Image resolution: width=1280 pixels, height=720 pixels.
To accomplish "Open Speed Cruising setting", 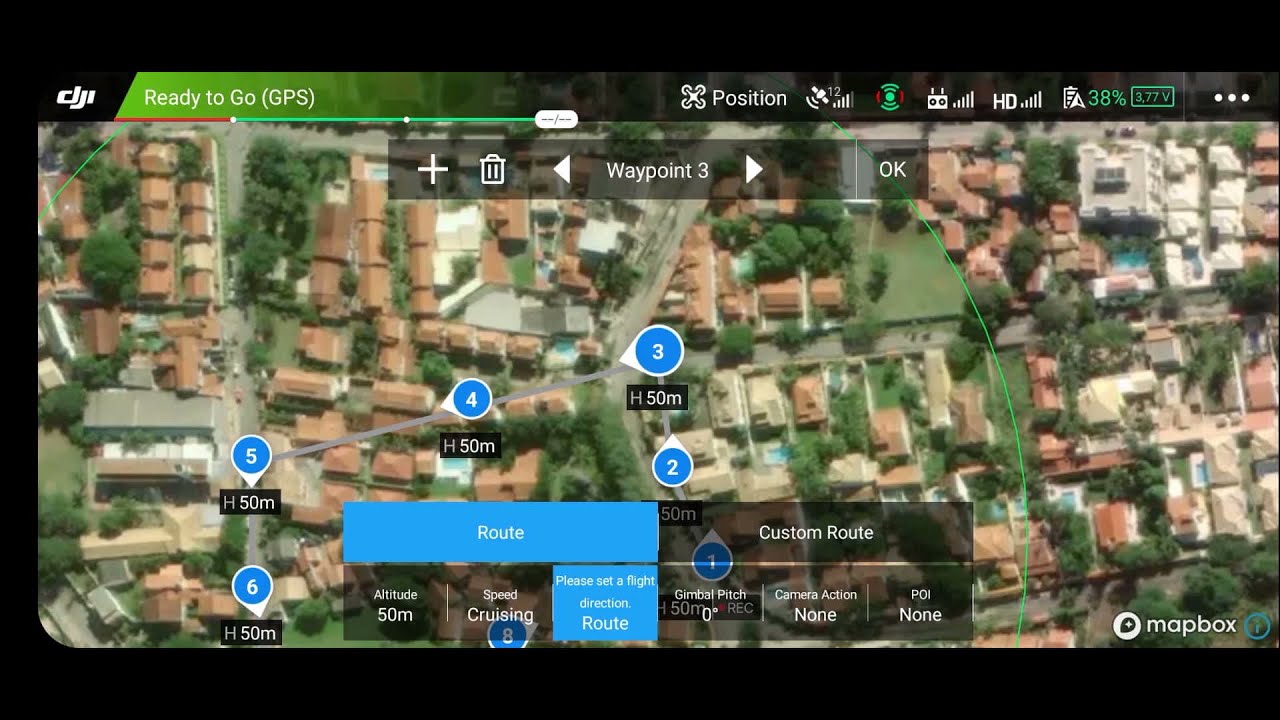I will [x=500, y=604].
